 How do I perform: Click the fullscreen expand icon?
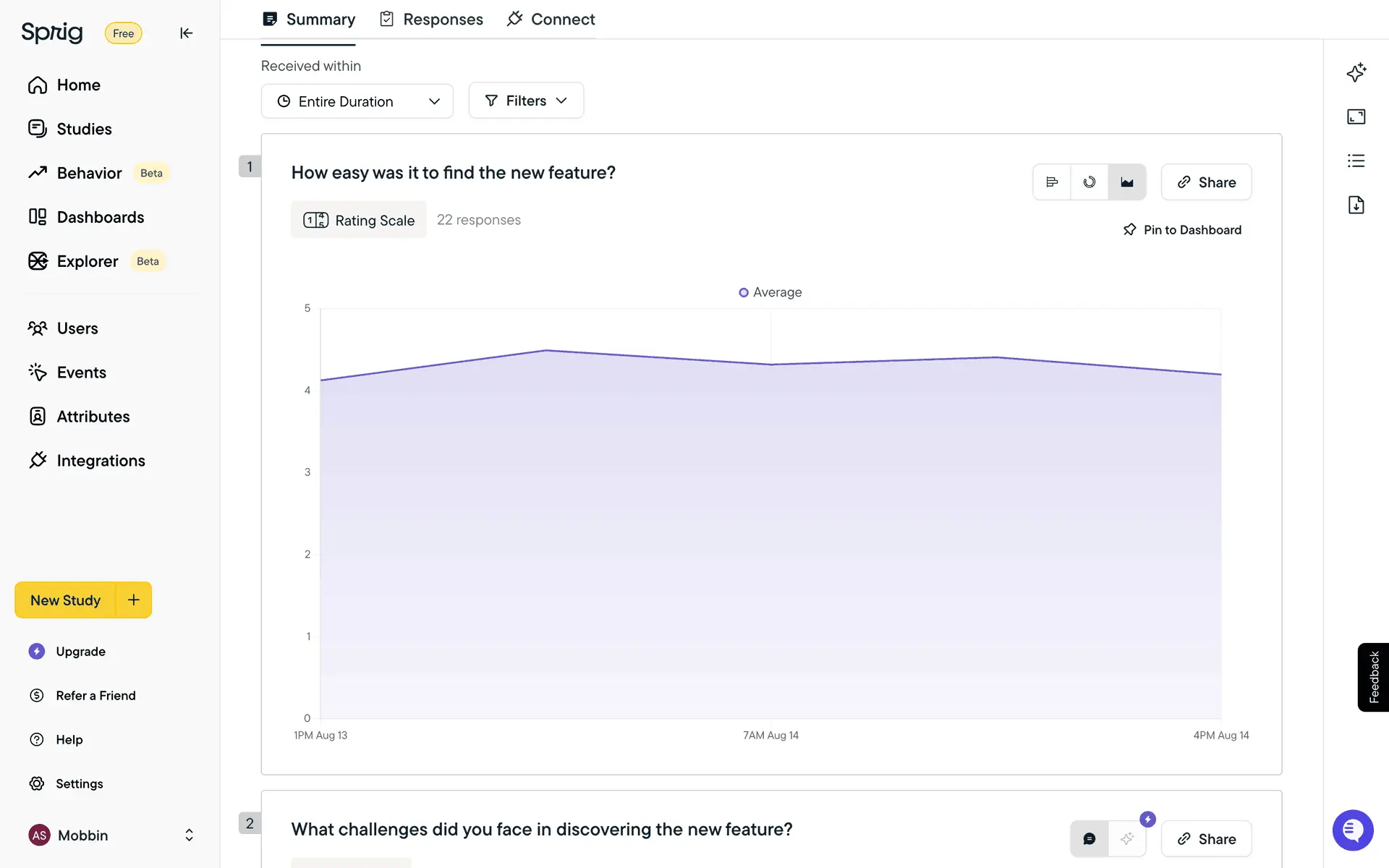(x=1356, y=116)
